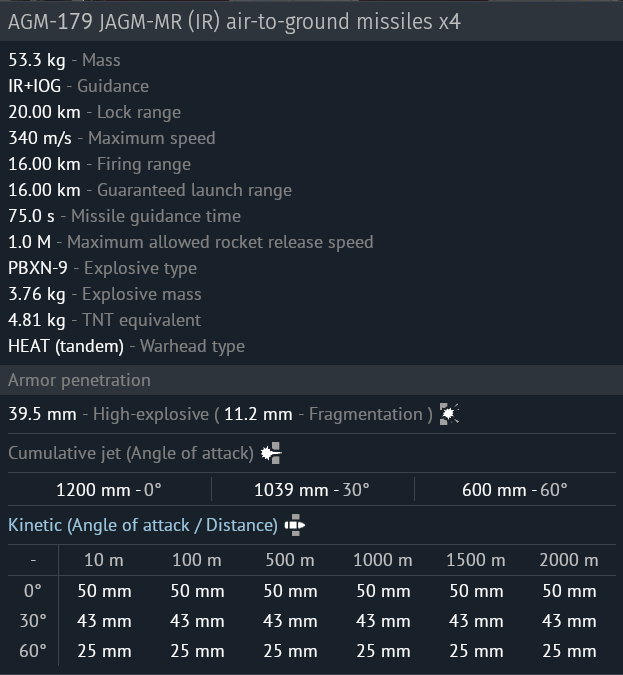
Task: Select the 'IR+IOG' guidance value
Action: click(x=34, y=86)
